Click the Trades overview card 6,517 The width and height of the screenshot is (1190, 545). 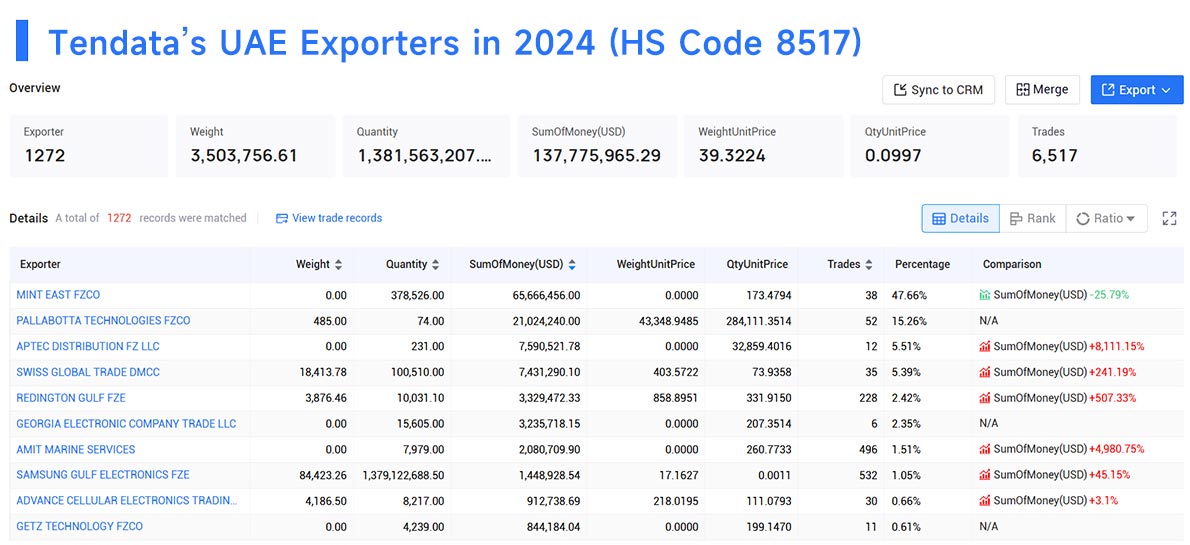1097,146
